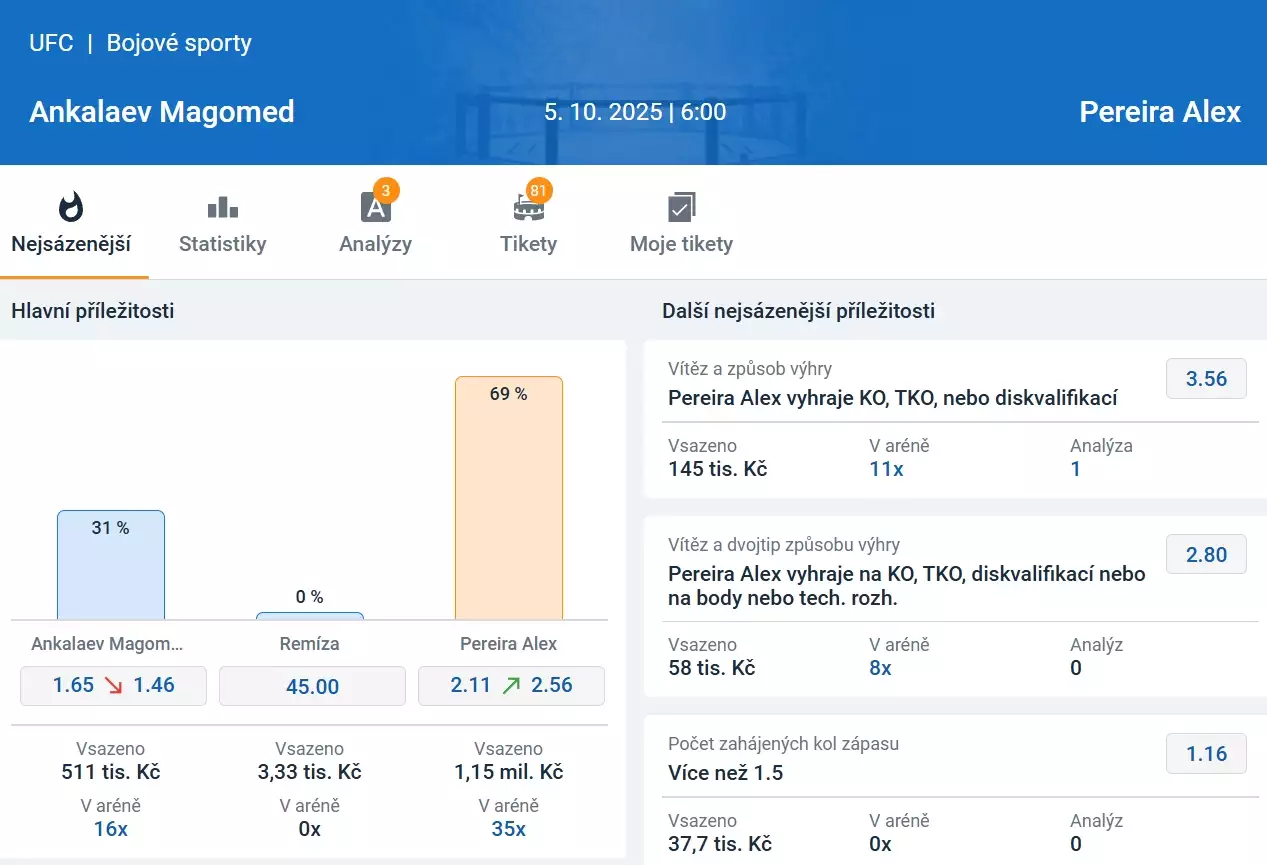
Task: Click the arena Tikety icon with badge 81
Action: click(x=528, y=207)
